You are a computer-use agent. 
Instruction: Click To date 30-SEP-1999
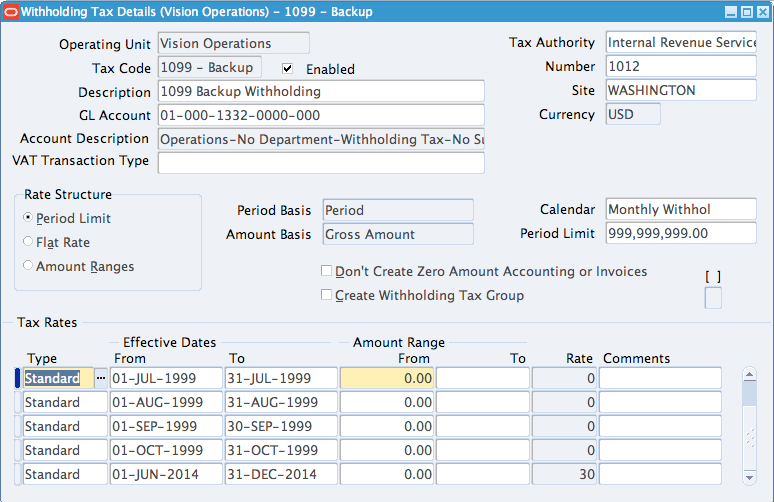tap(281, 426)
